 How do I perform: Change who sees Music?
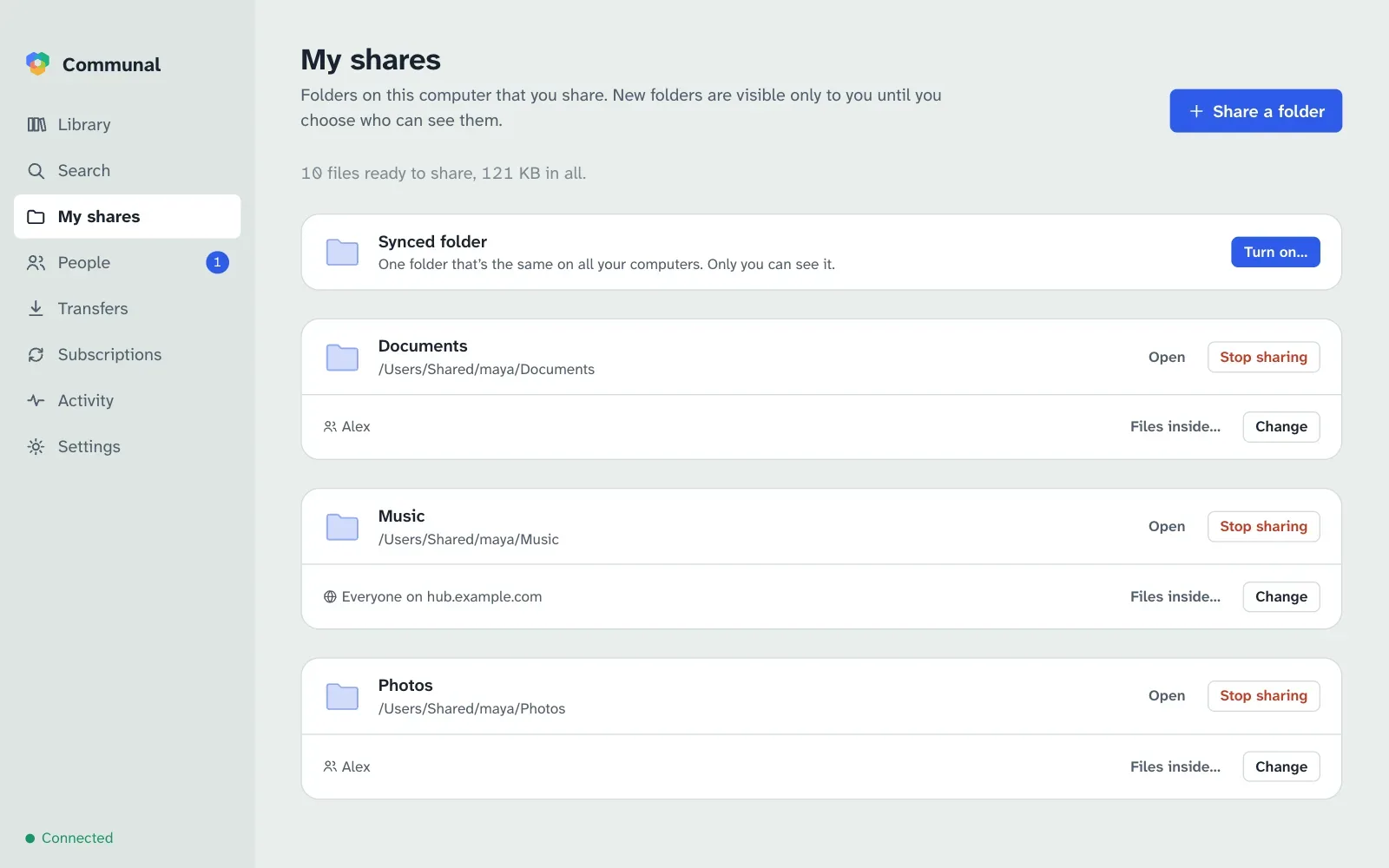[x=1281, y=596]
